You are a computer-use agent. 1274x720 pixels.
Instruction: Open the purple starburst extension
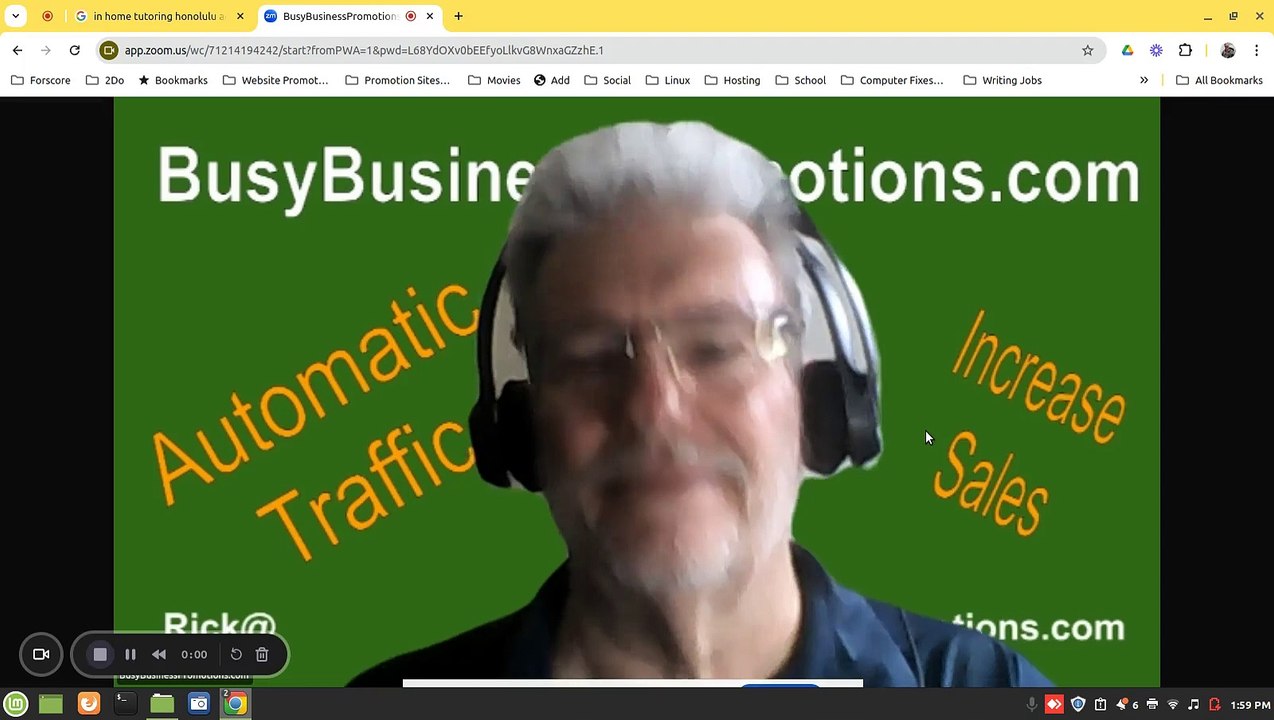pyautogui.click(x=1156, y=50)
